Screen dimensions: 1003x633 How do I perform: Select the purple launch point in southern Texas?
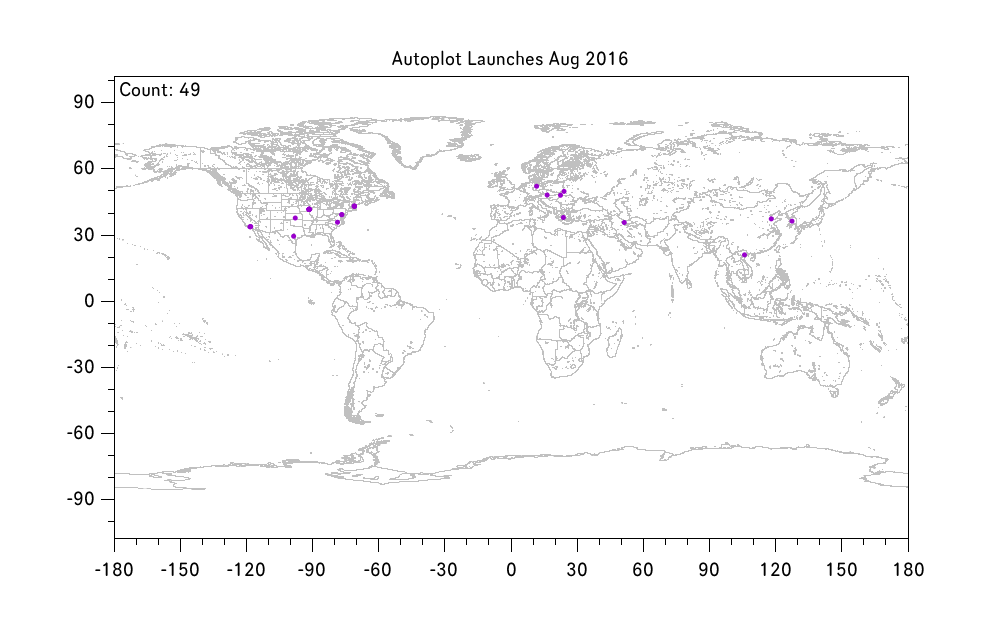pos(294,237)
